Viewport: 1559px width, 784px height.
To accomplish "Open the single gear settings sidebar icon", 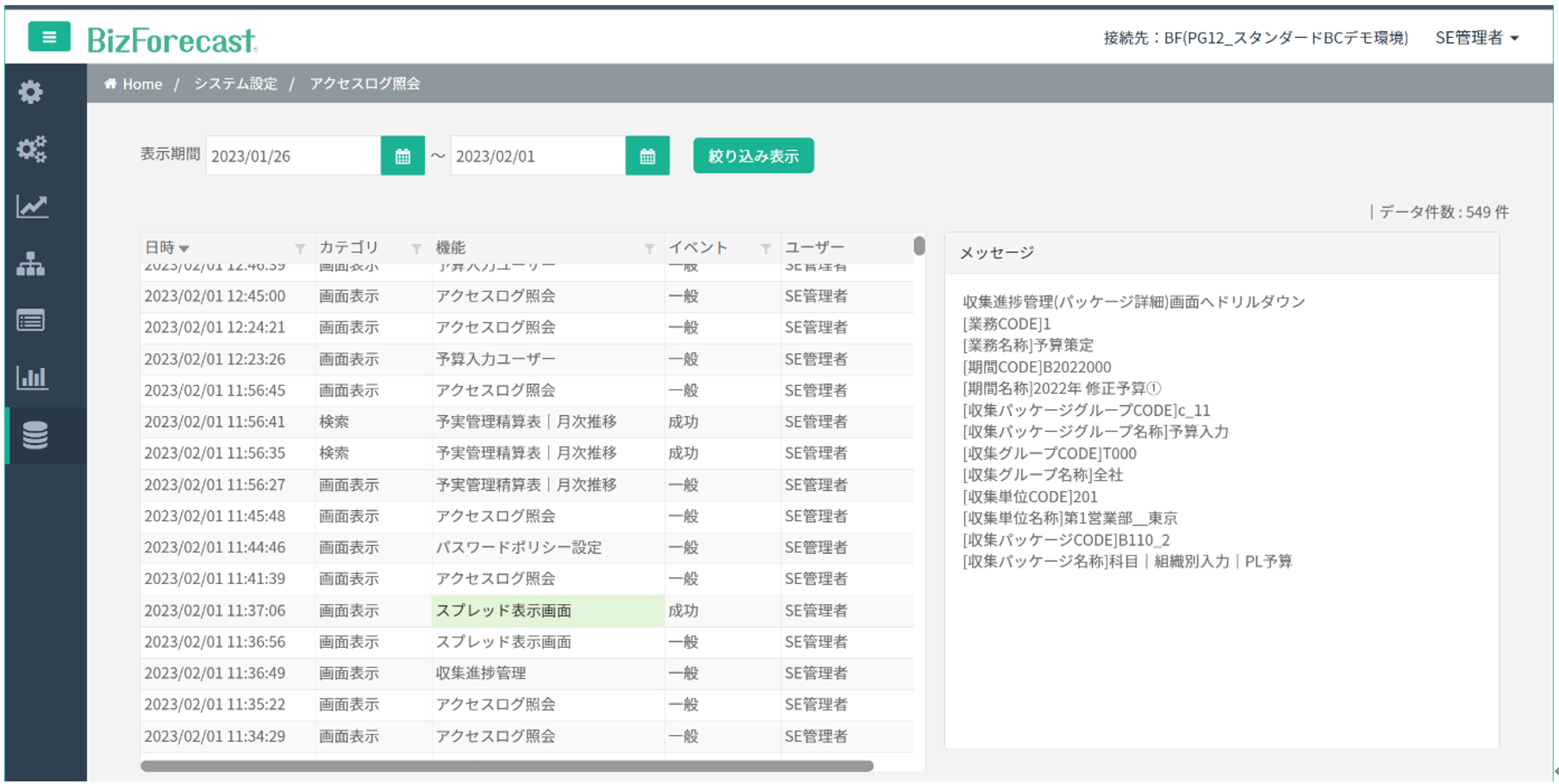I will click(31, 92).
